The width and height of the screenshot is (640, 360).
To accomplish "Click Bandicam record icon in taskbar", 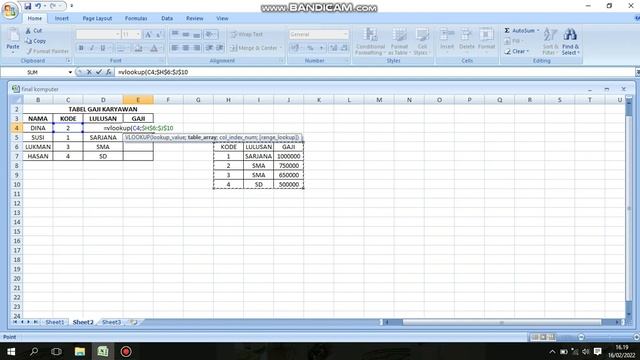I will (126, 351).
